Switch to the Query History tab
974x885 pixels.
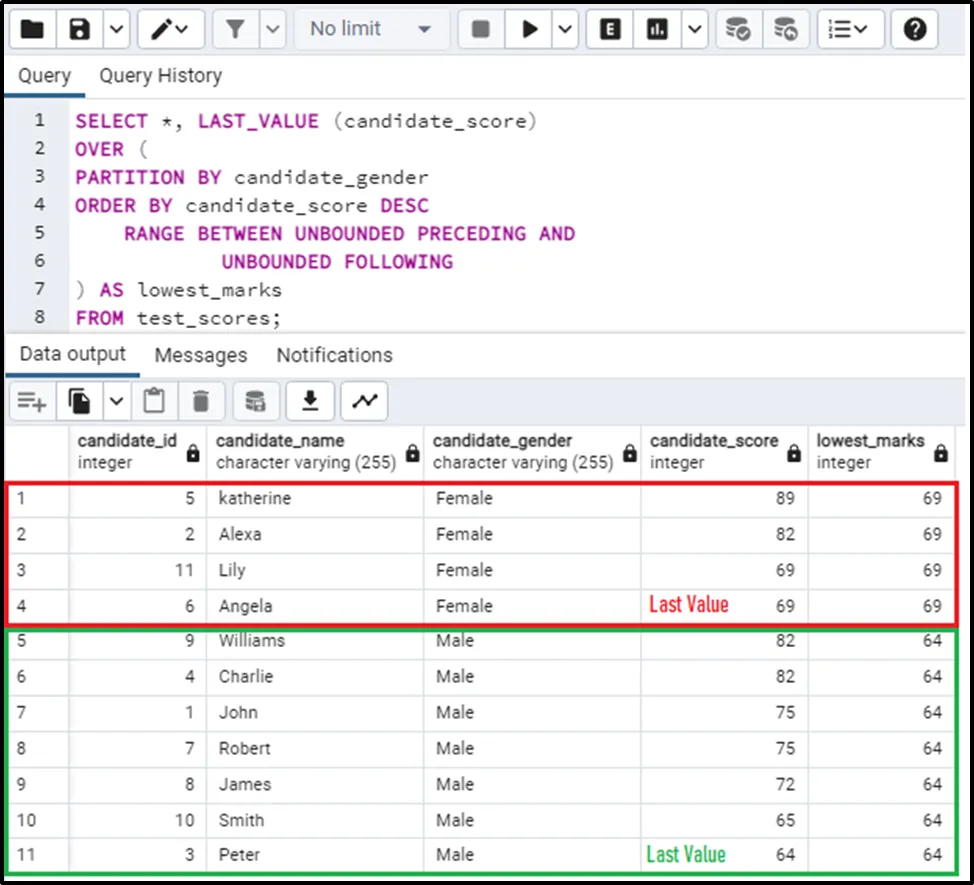[x=160, y=76]
